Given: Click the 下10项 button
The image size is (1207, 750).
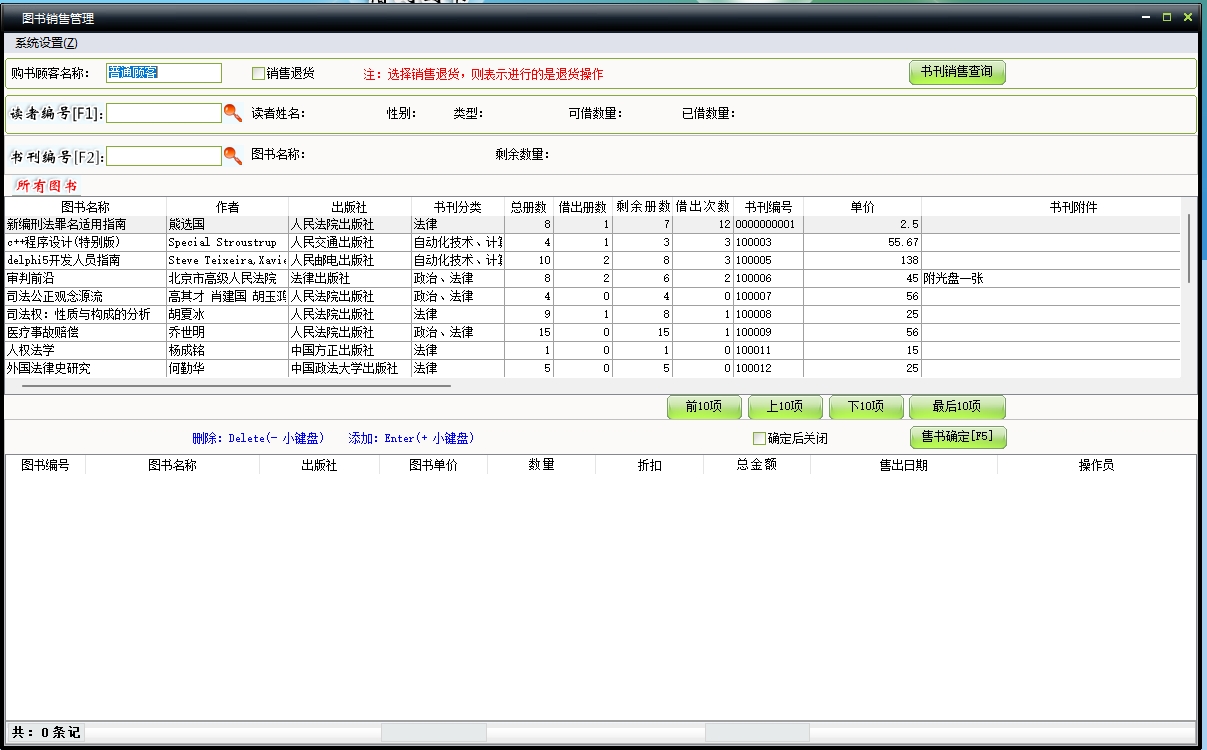Looking at the screenshot, I should [x=866, y=407].
